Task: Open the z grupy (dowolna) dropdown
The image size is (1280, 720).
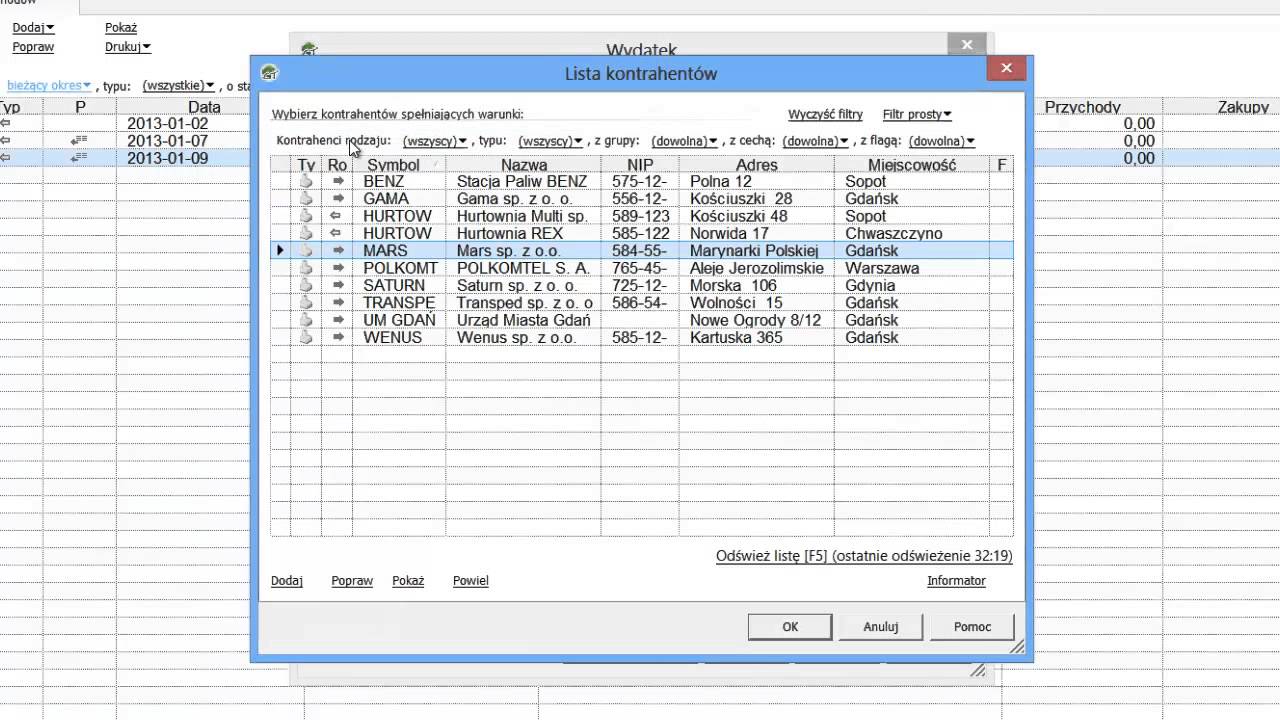Action: [684, 142]
